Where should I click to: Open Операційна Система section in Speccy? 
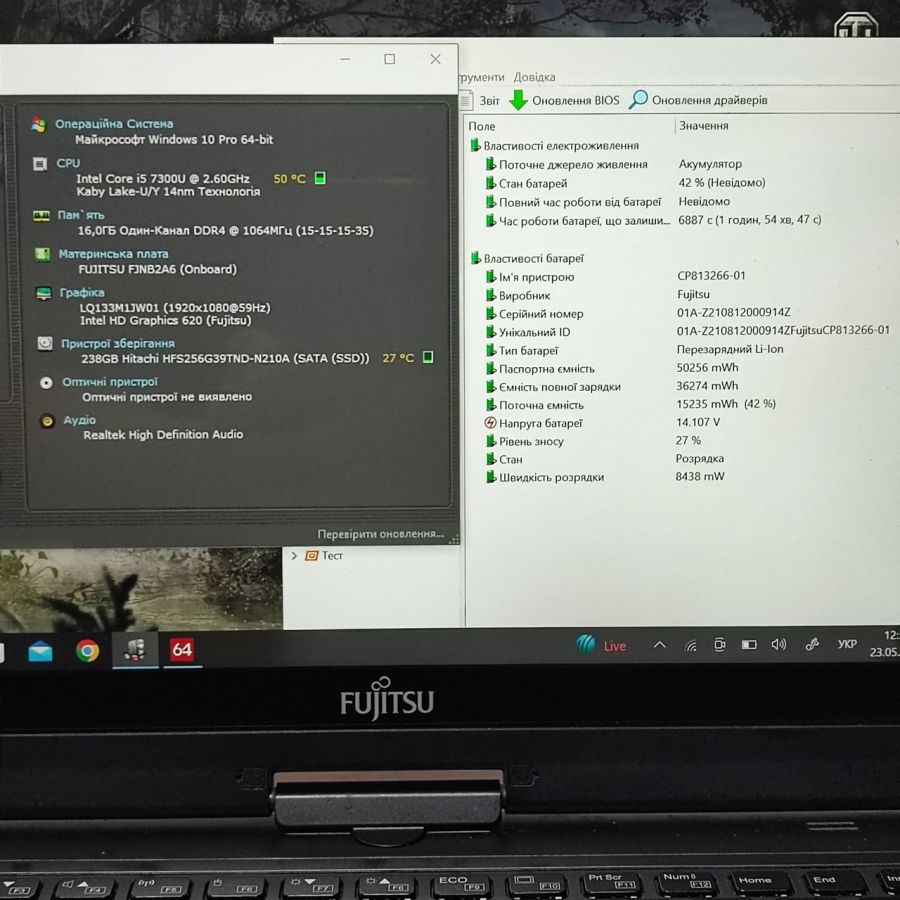114,123
